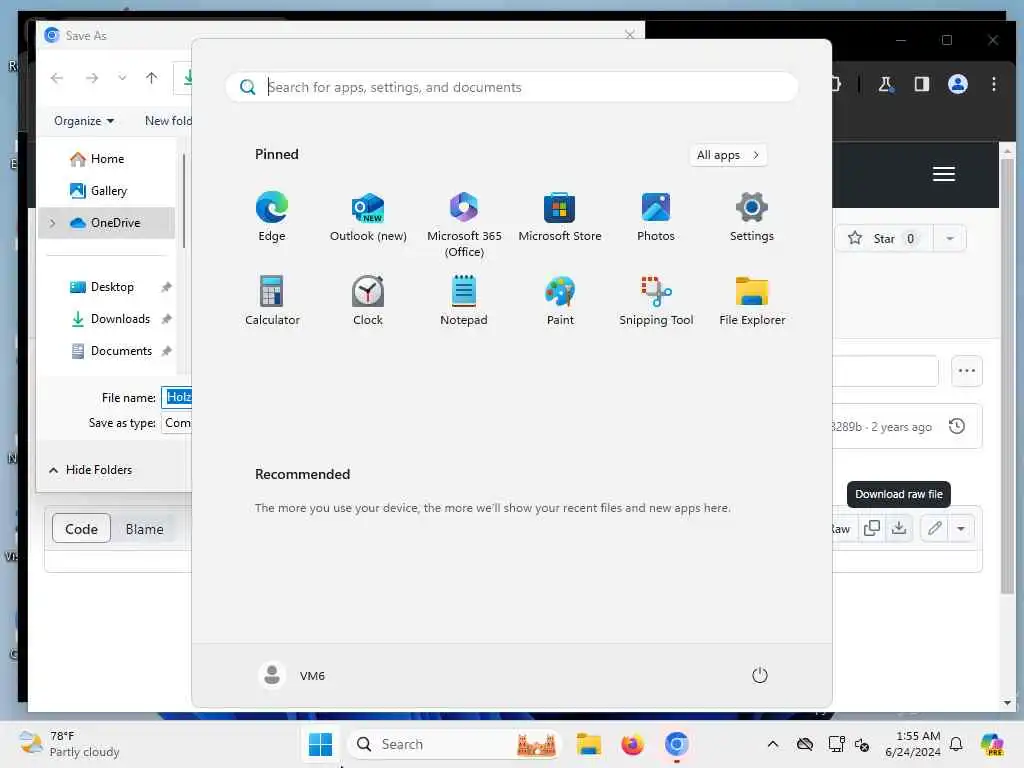Image resolution: width=1024 pixels, height=768 pixels.
Task: Open Settings from pinned apps
Action: click(x=752, y=217)
